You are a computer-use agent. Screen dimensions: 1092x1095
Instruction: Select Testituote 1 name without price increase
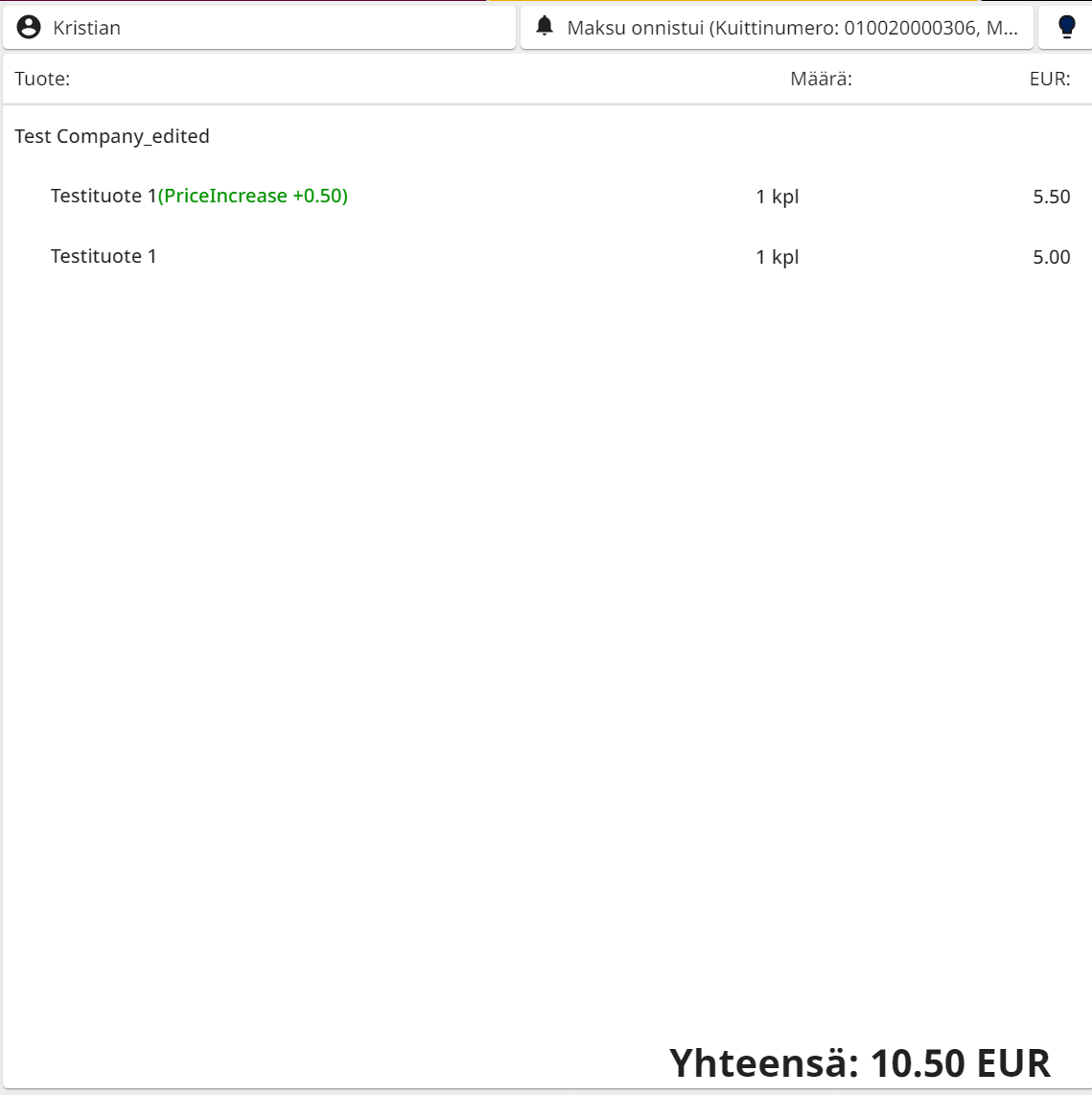click(x=104, y=256)
